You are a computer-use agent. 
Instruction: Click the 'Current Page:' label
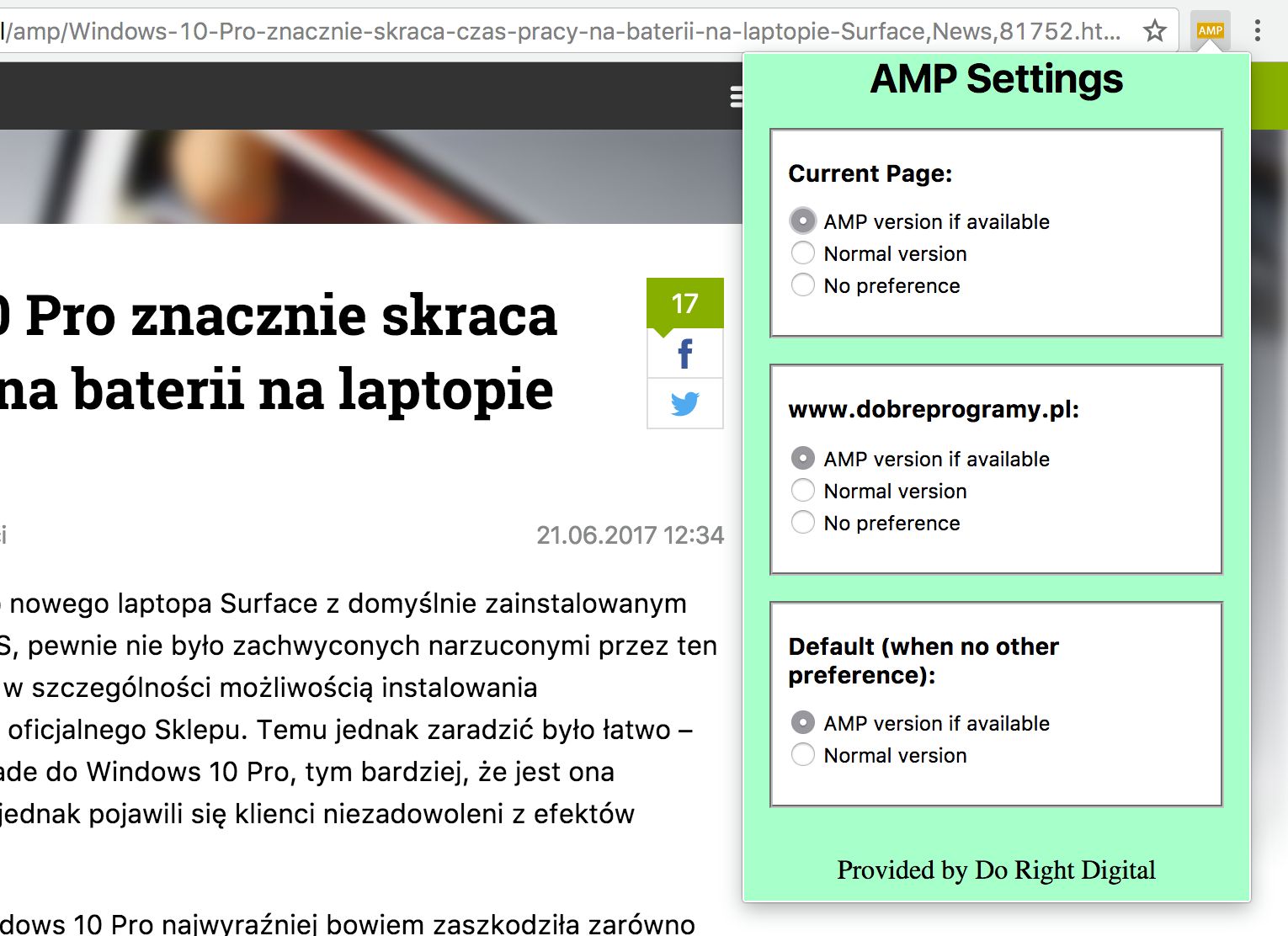coord(870,173)
